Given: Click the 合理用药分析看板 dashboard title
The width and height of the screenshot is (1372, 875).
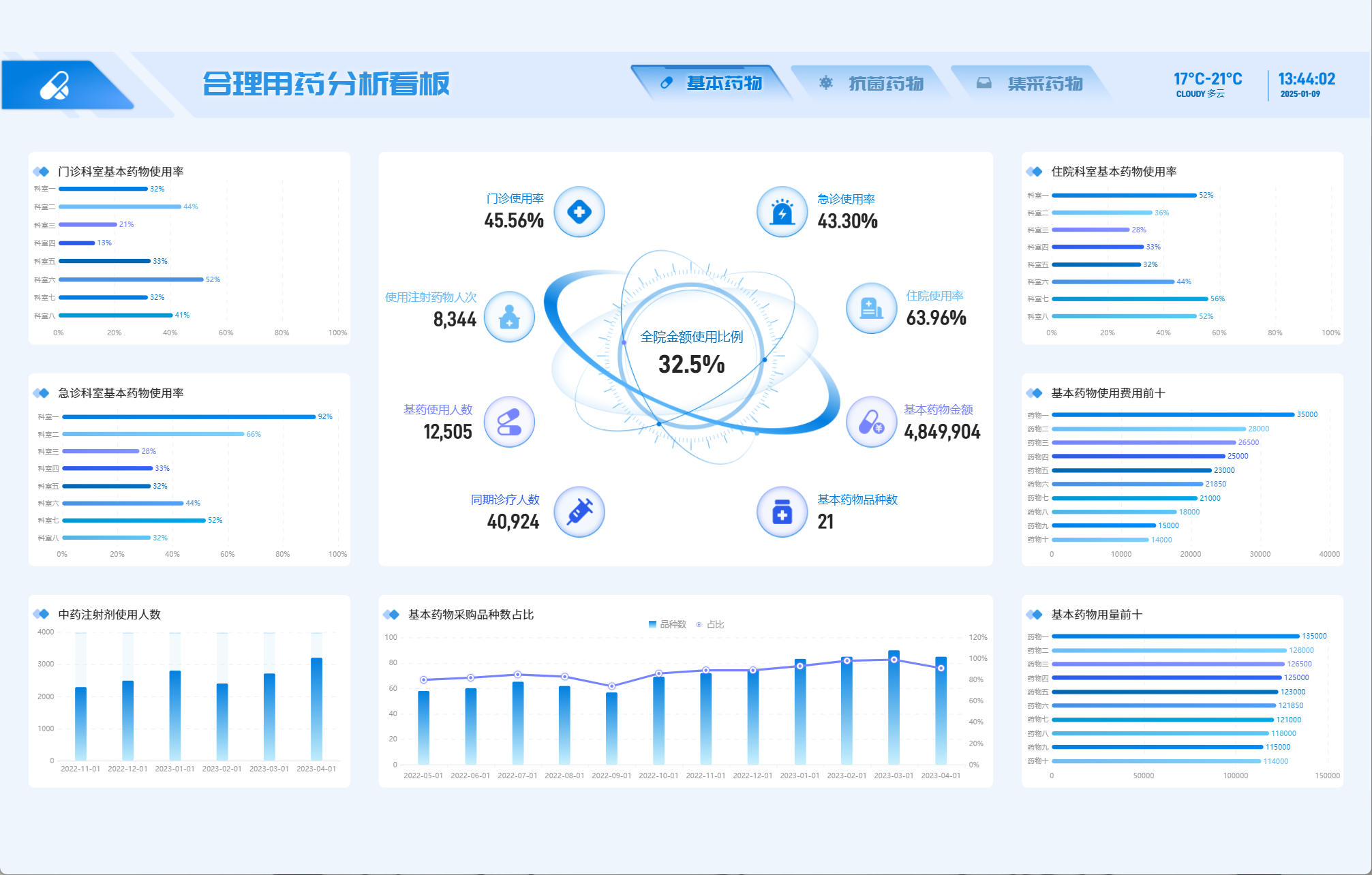Looking at the screenshot, I should (x=326, y=84).
